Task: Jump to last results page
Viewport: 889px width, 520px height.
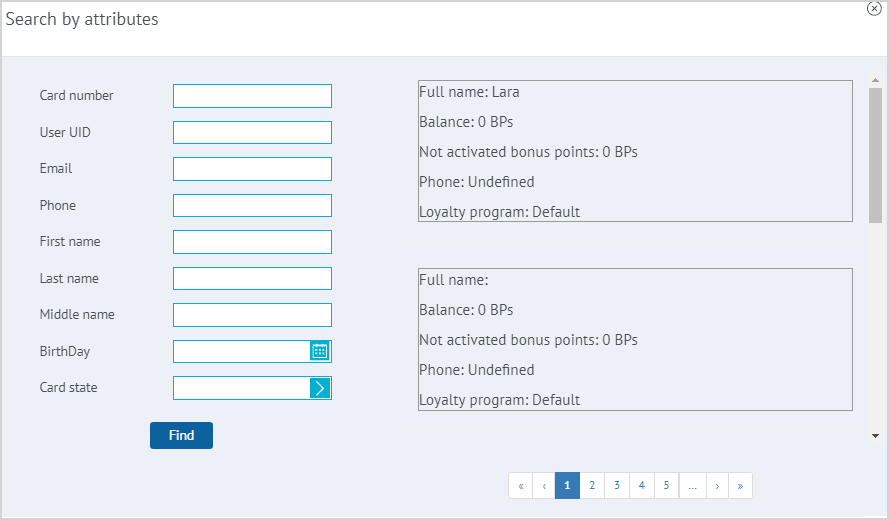Action: [x=740, y=486]
